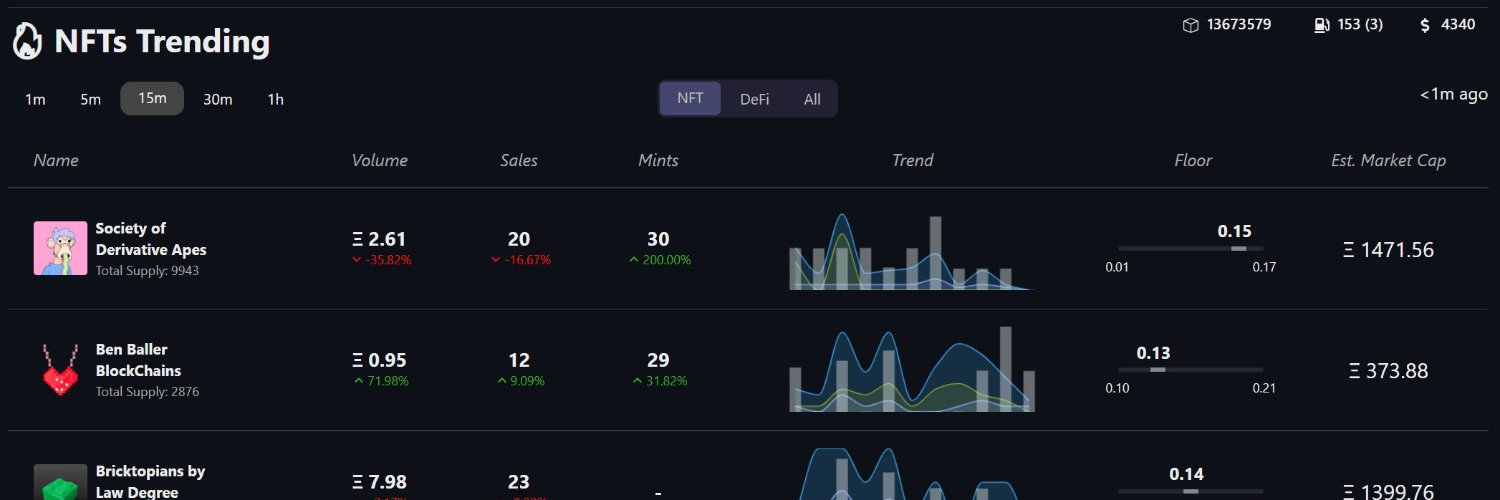Open the Bricktopians by Law Degree link

tap(150, 481)
